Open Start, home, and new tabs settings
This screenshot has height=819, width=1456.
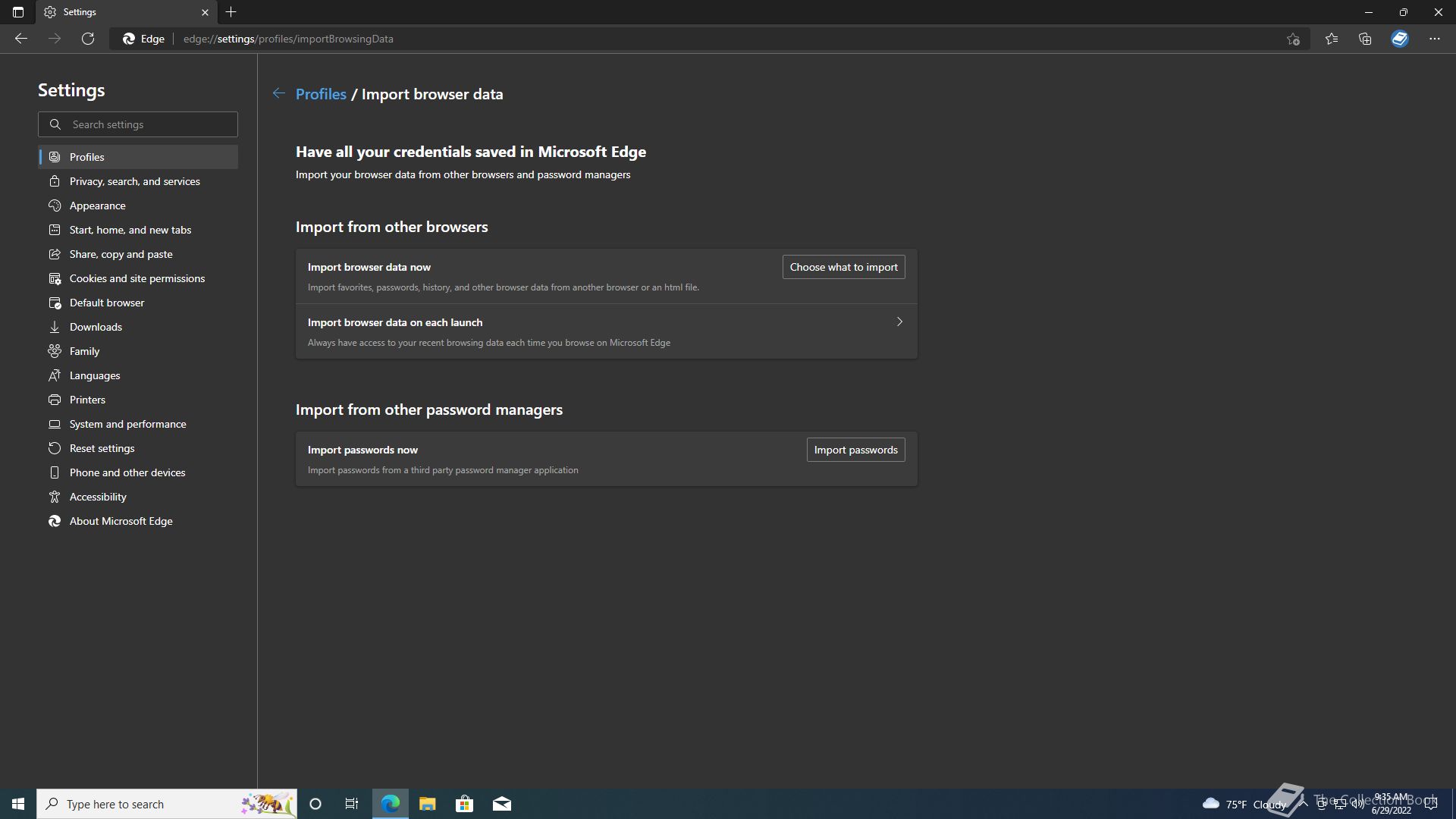(x=138, y=230)
